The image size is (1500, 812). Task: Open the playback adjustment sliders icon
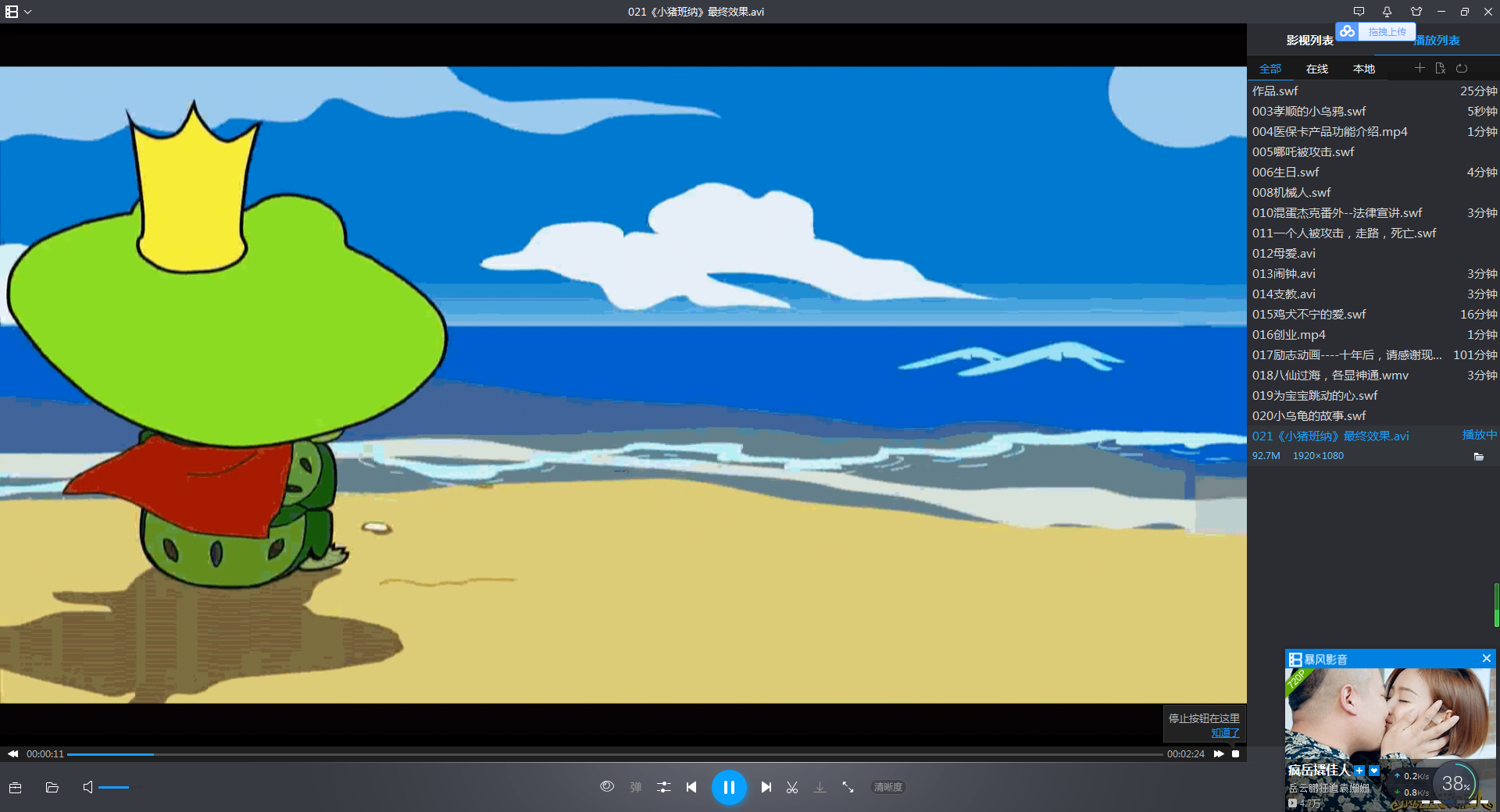[x=664, y=787]
